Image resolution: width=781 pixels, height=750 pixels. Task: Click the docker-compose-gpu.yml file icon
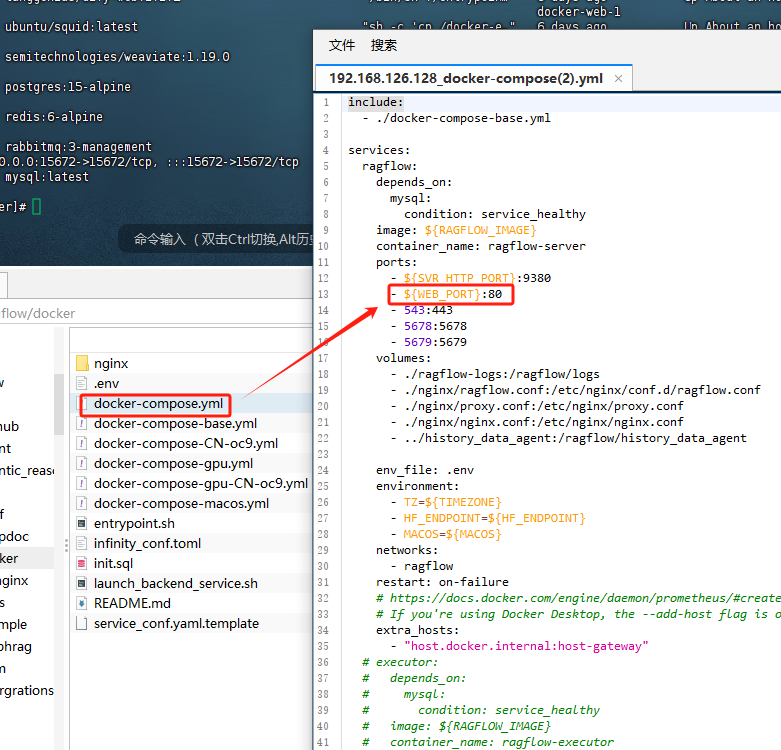click(83, 464)
